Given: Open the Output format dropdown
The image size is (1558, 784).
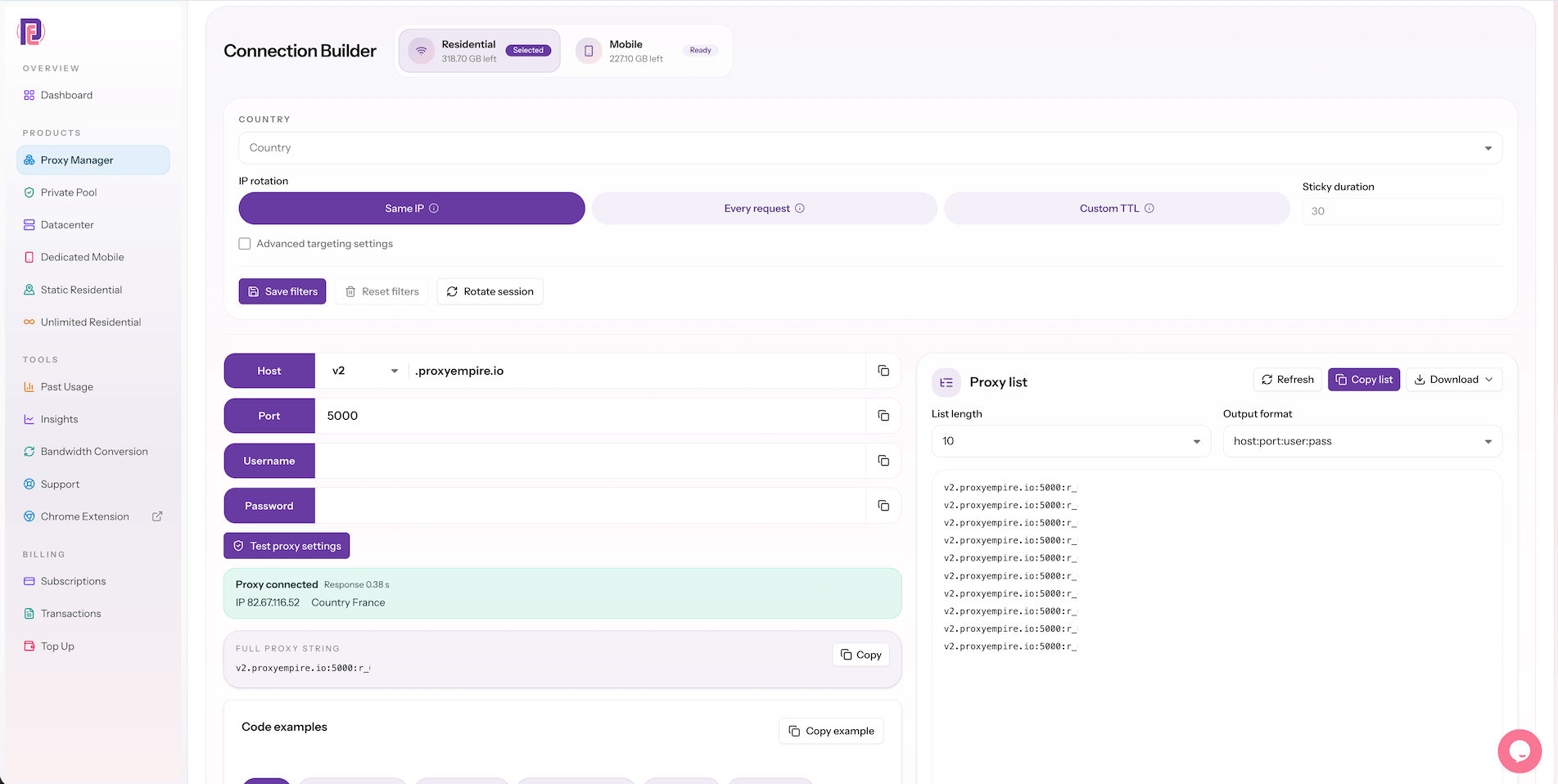Looking at the screenshot, I should pyautogui.click(x=1362, y=441).
